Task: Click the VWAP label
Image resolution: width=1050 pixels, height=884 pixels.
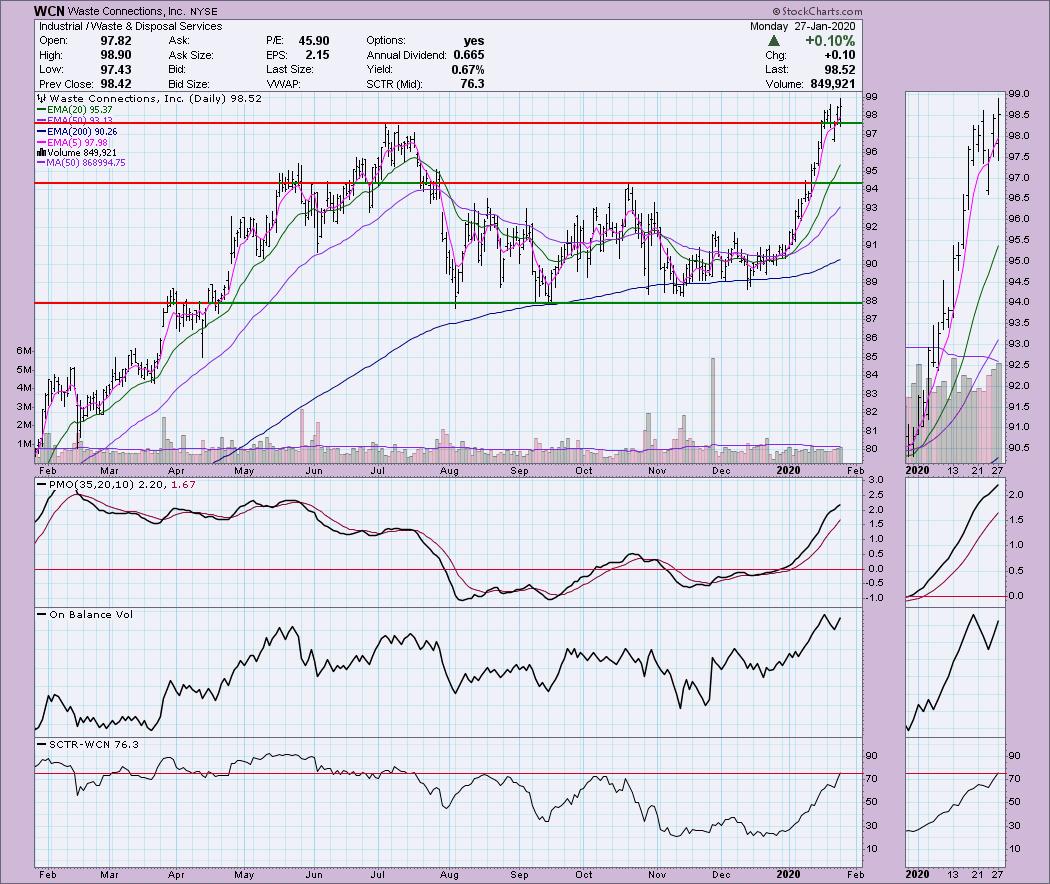Action: tap(283, 84)
